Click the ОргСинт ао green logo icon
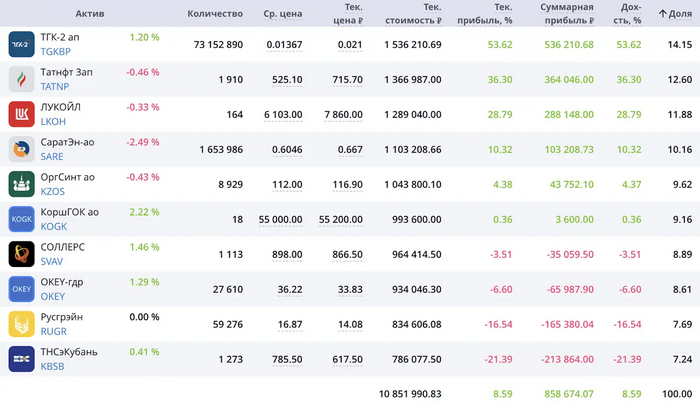The image size is (700, 404). (x=22, y=184)
